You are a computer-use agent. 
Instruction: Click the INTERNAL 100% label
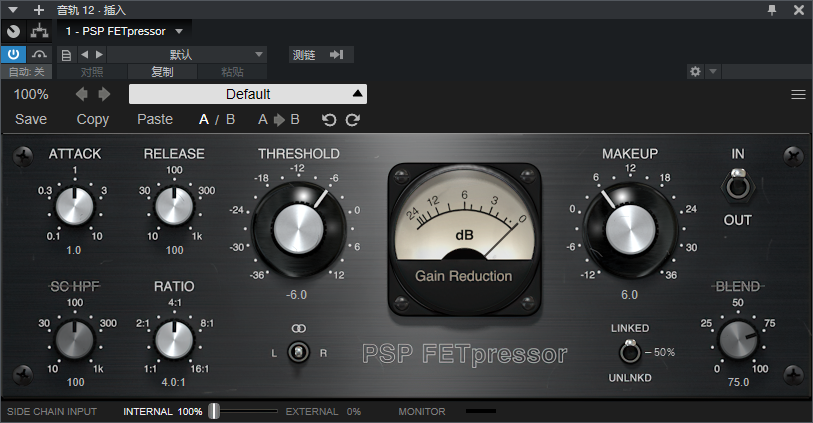click(x=163, y=412)
